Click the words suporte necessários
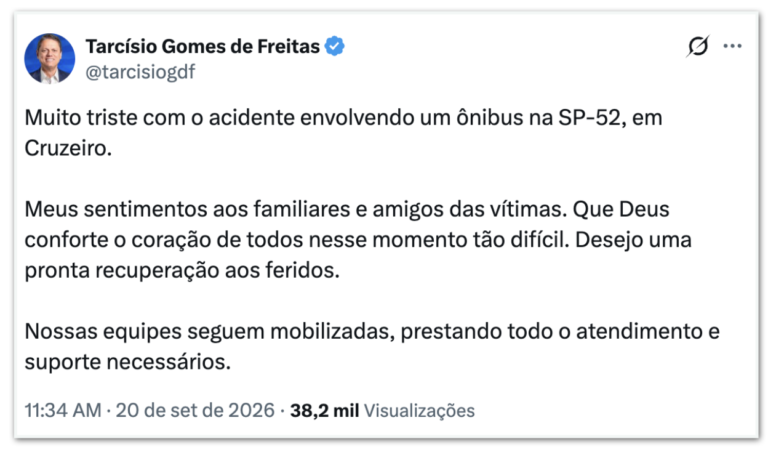This screenshot has width=768, height=452. click(x=127, y=363)
